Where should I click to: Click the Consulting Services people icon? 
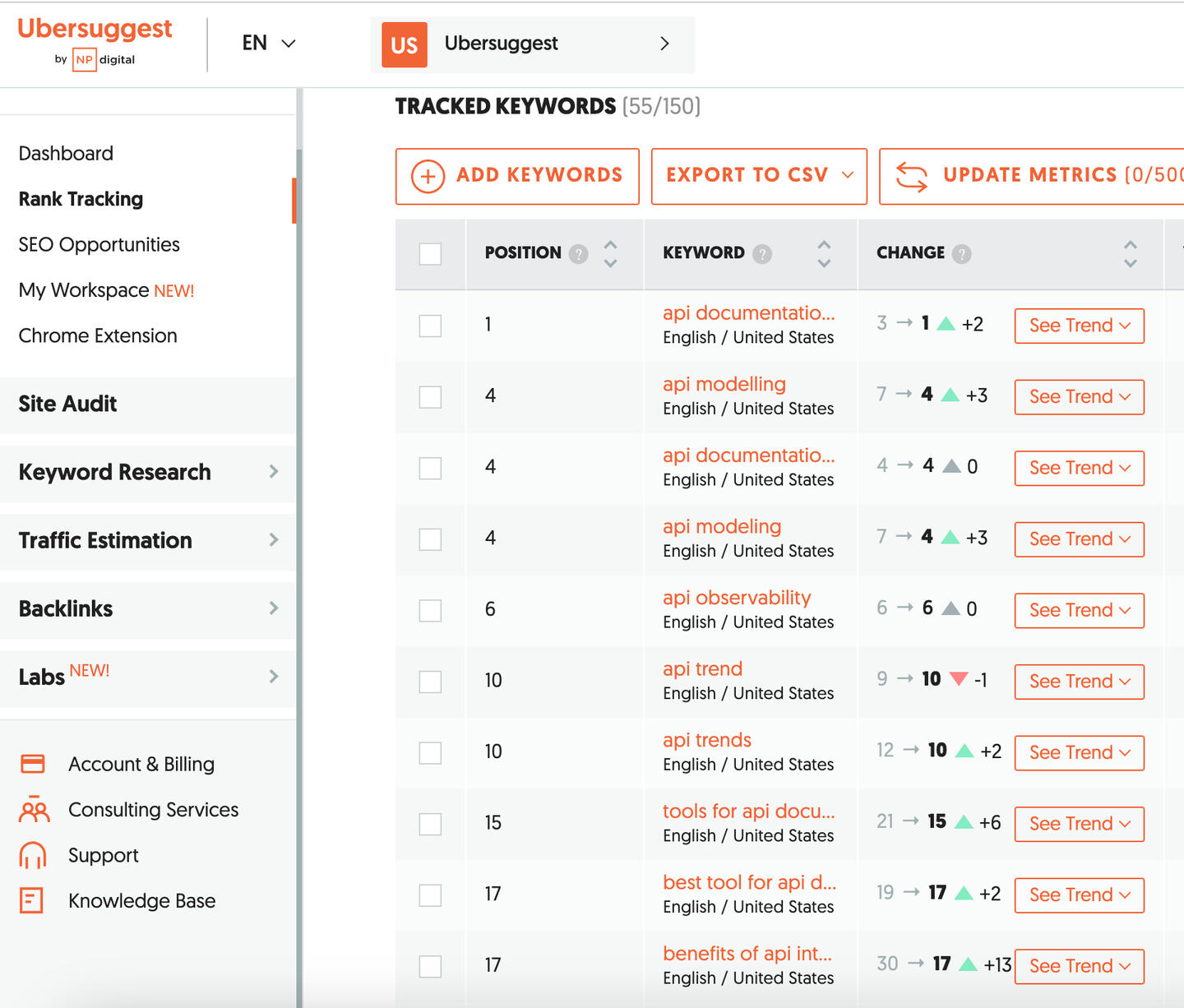coord(32,810)
